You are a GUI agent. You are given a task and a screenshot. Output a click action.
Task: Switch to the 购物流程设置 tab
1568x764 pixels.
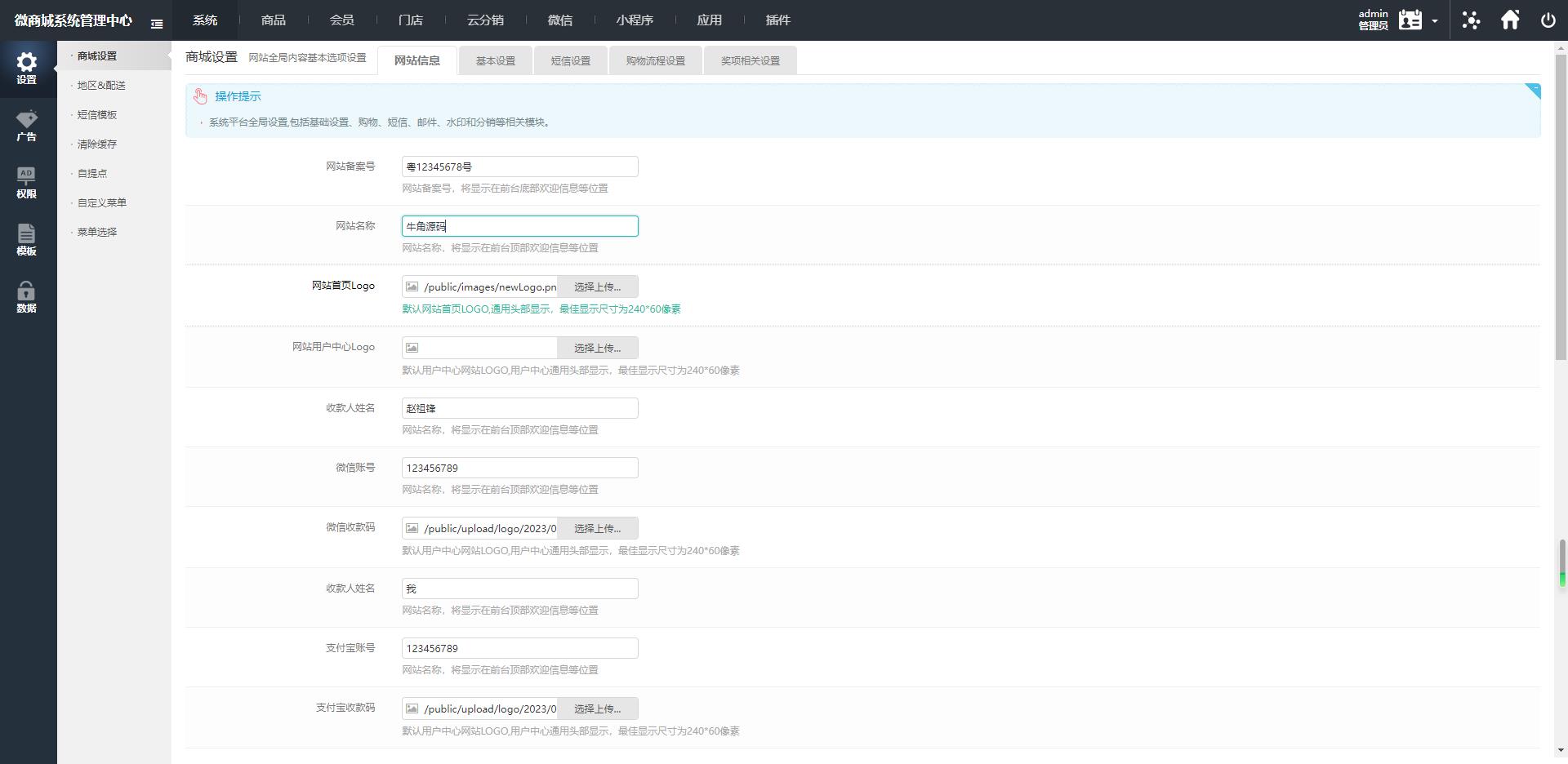(x=656, y=60)
